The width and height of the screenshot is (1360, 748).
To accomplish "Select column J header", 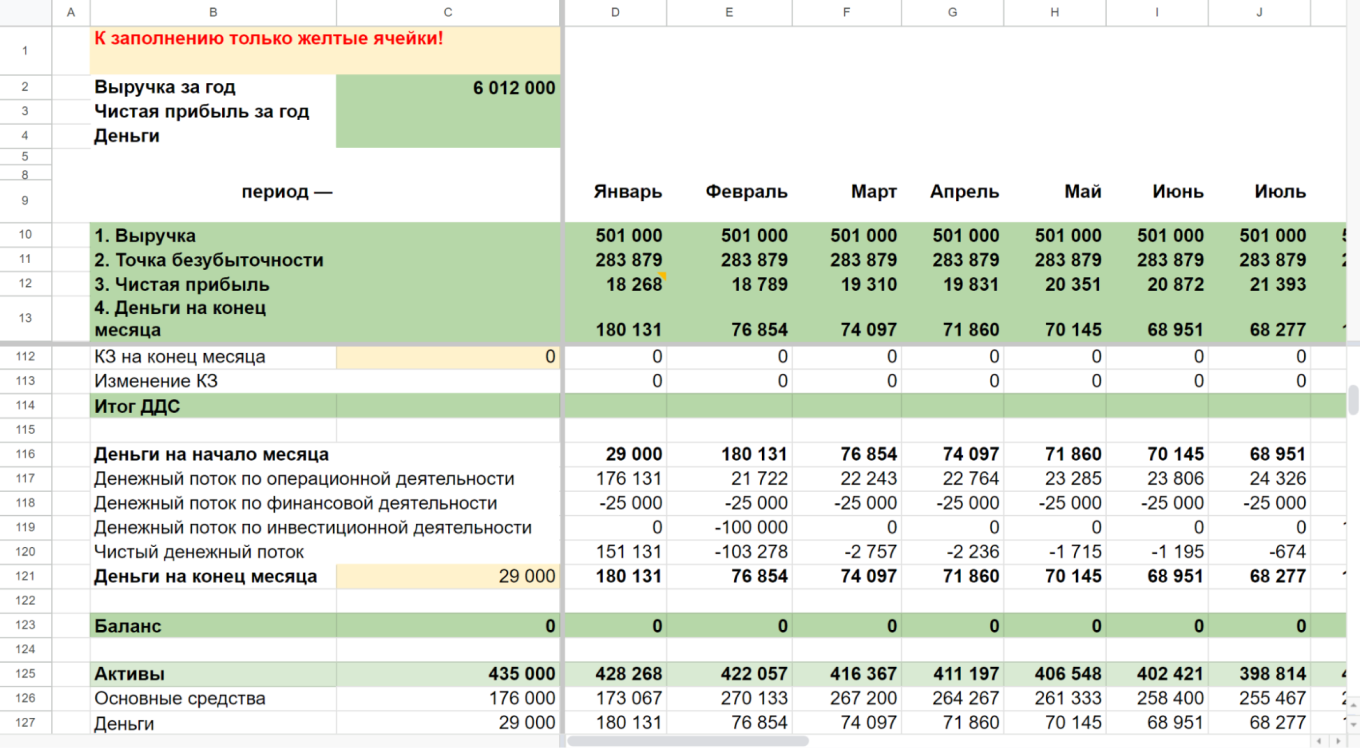I will point(1259,12).
